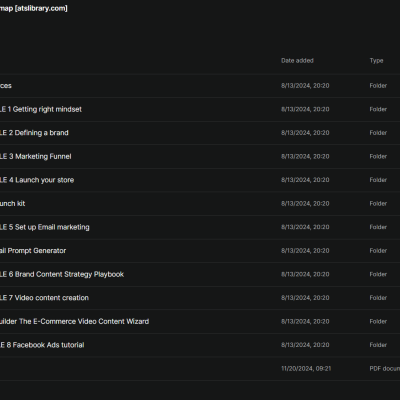Open the folder ending in 'unch kit'

point(12,204)
